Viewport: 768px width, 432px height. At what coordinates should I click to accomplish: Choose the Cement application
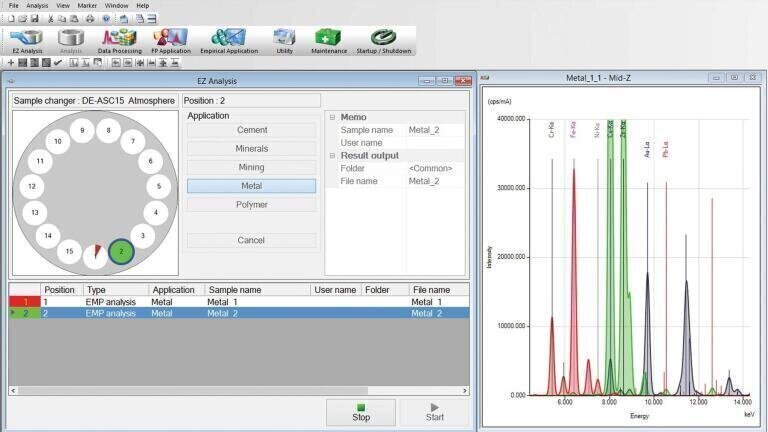point(252,130)
